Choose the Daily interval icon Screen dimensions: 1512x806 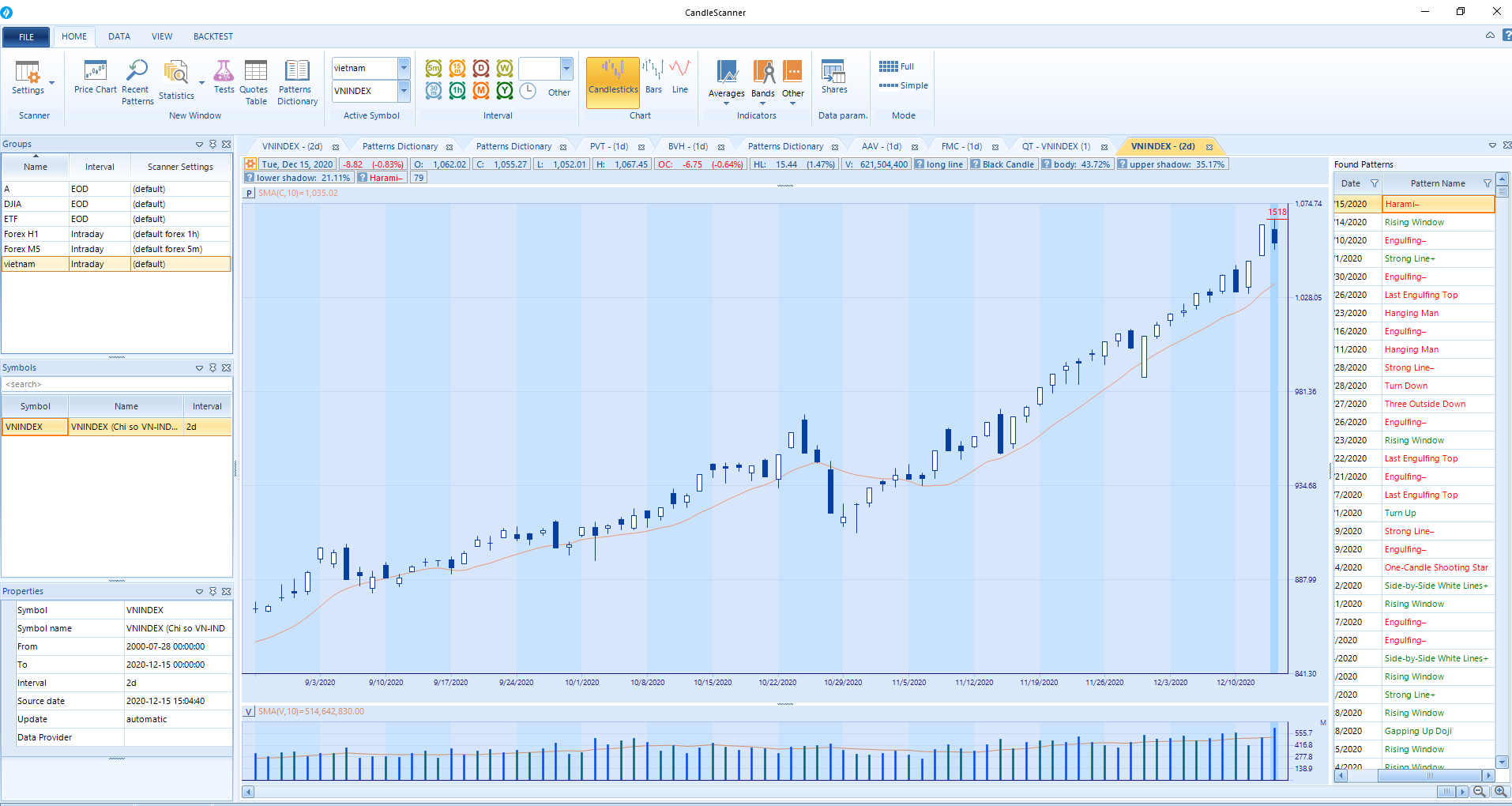click(x=481, y=69)
